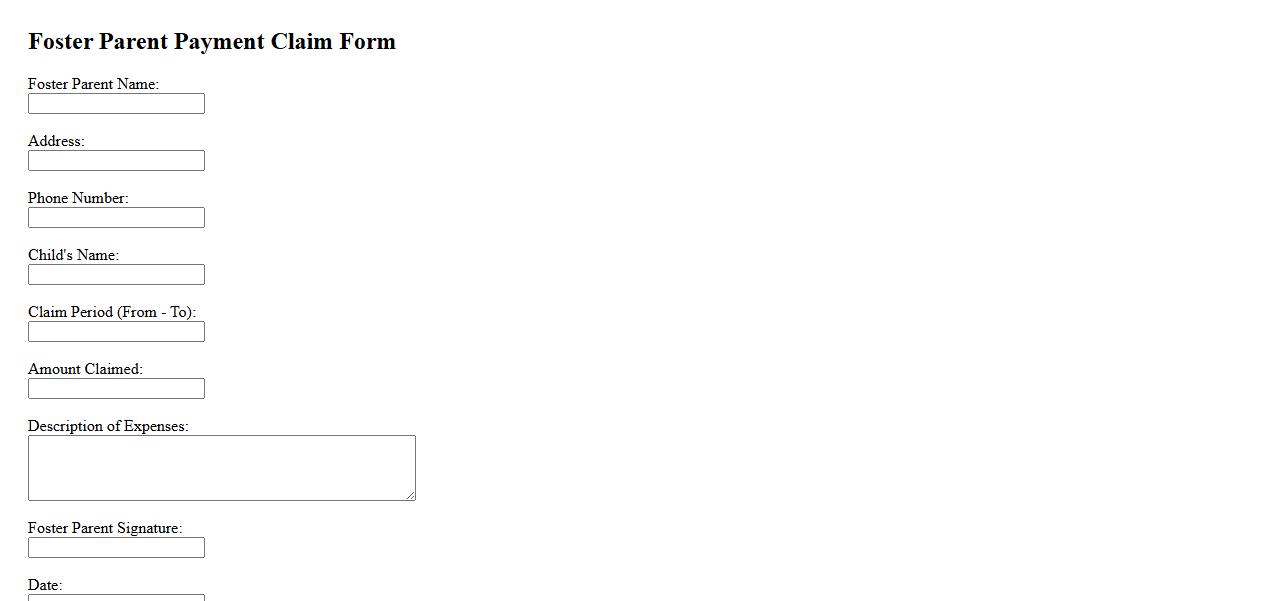Click the Foster Parent Payment Claim Form heading
Screen dimensions: 1278x601
(x=212, y=41)
